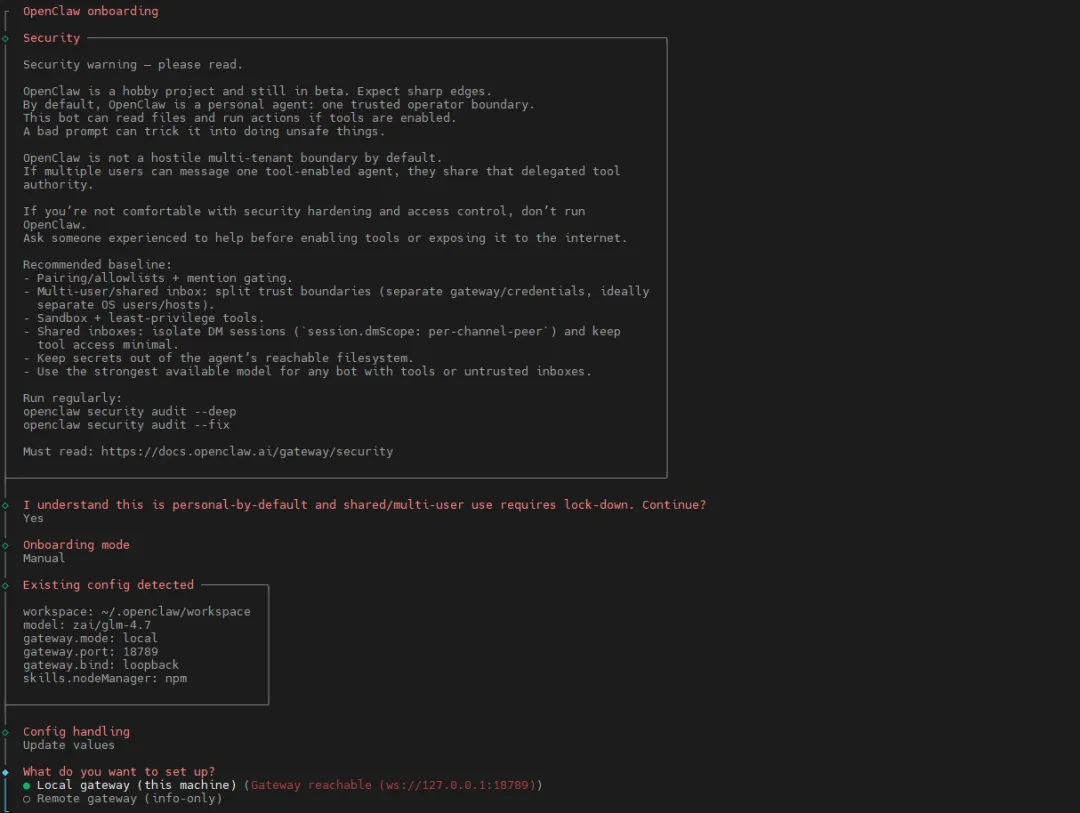Click 'By default, OpenClaw is a personal agent' line

(x=278, y=105)
